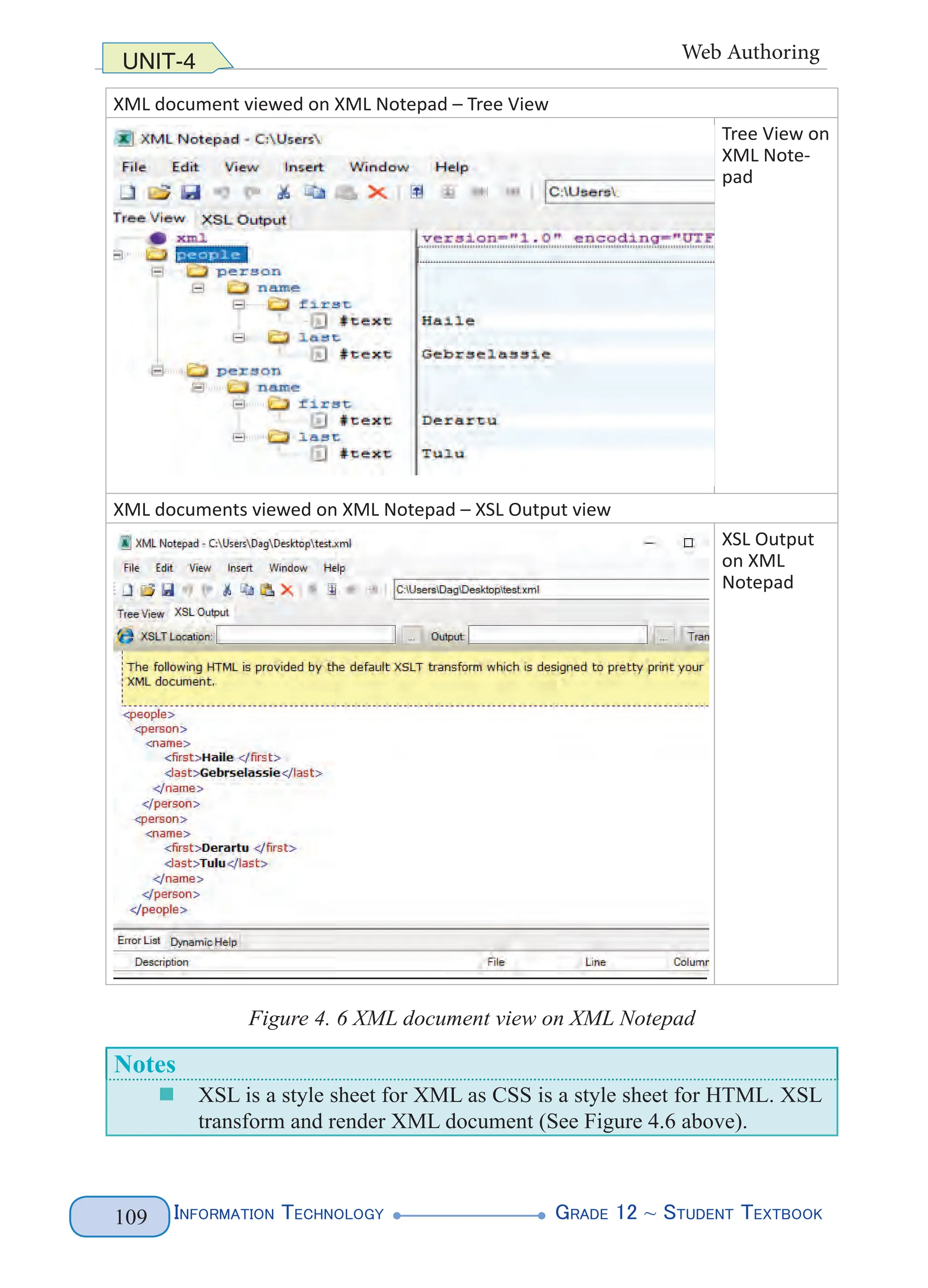This screenshot has height=1288, width=928.
Task: Switch to Tree View tab in XSL Output screenshot
Action: pos(141,614)
